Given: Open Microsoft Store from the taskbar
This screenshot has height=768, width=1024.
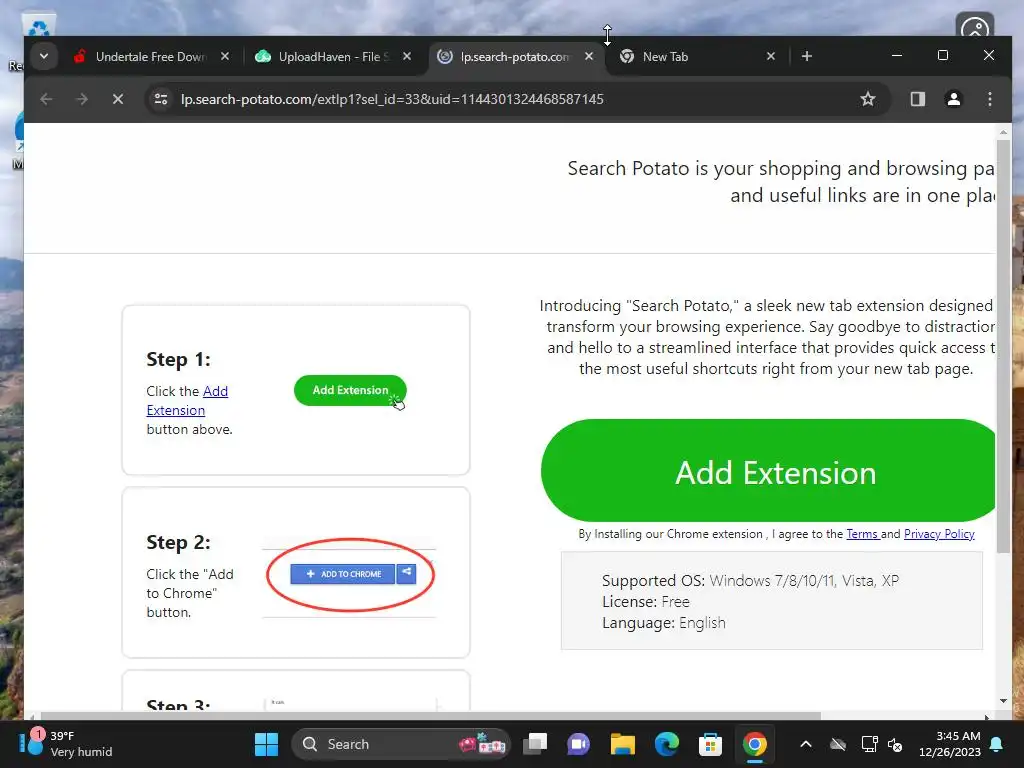Looking at the screenshot, I should tap(710, 744).
